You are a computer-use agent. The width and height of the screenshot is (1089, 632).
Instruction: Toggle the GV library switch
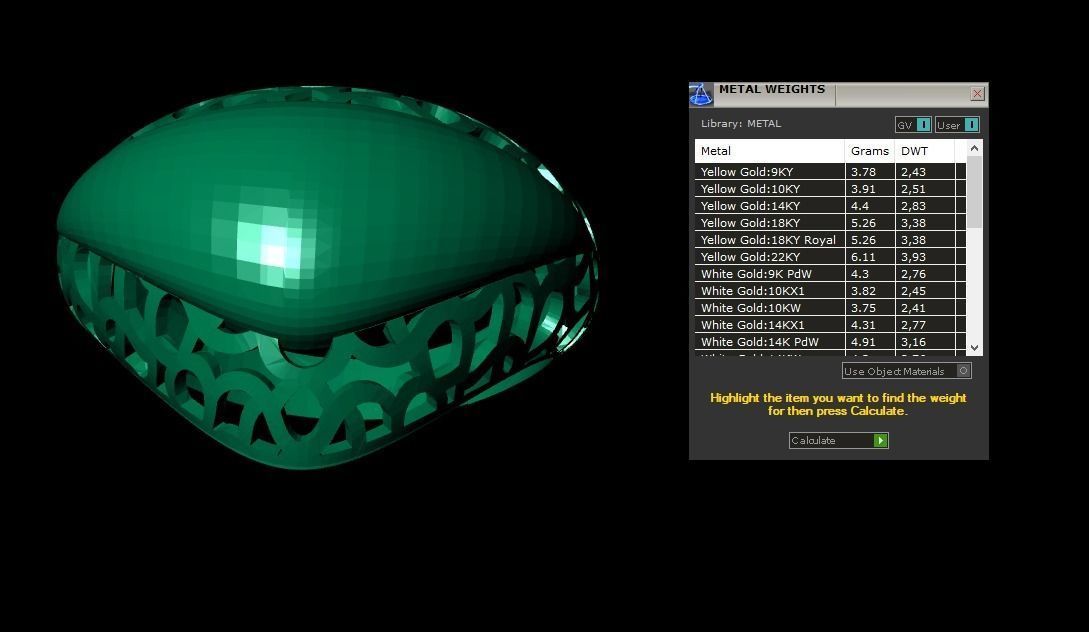[913, 125]
